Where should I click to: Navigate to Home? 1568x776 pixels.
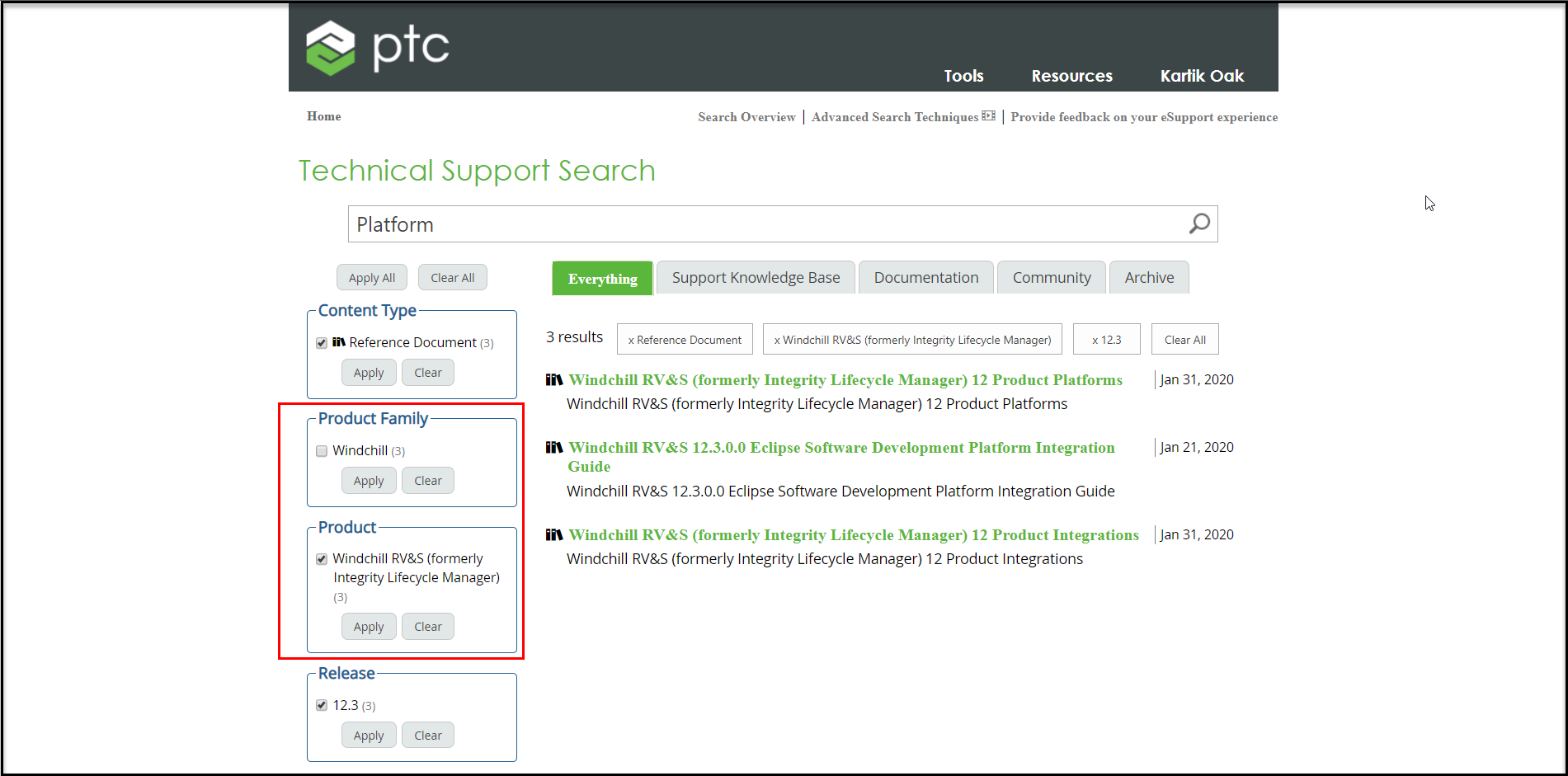tap(323, 116)
